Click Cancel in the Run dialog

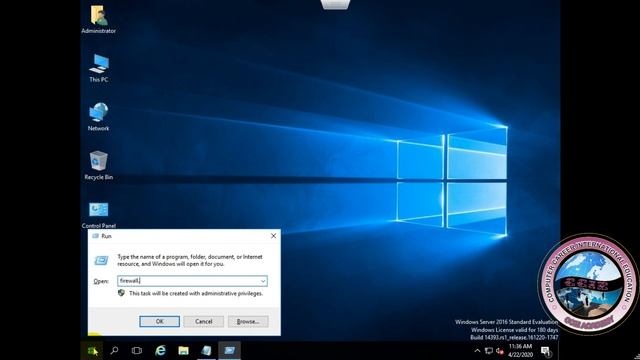point(204,321)
